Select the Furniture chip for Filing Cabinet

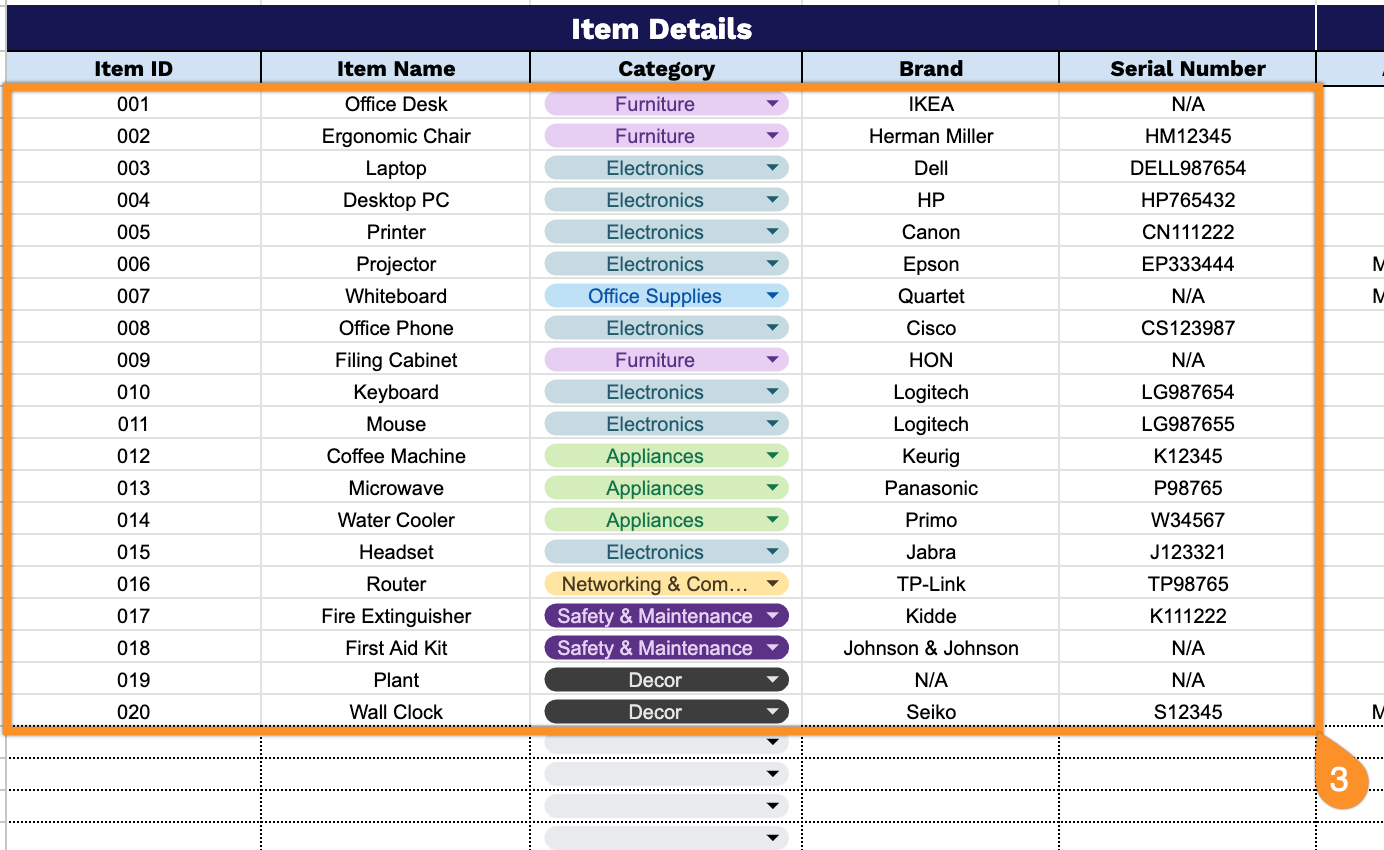coord(655,360)
